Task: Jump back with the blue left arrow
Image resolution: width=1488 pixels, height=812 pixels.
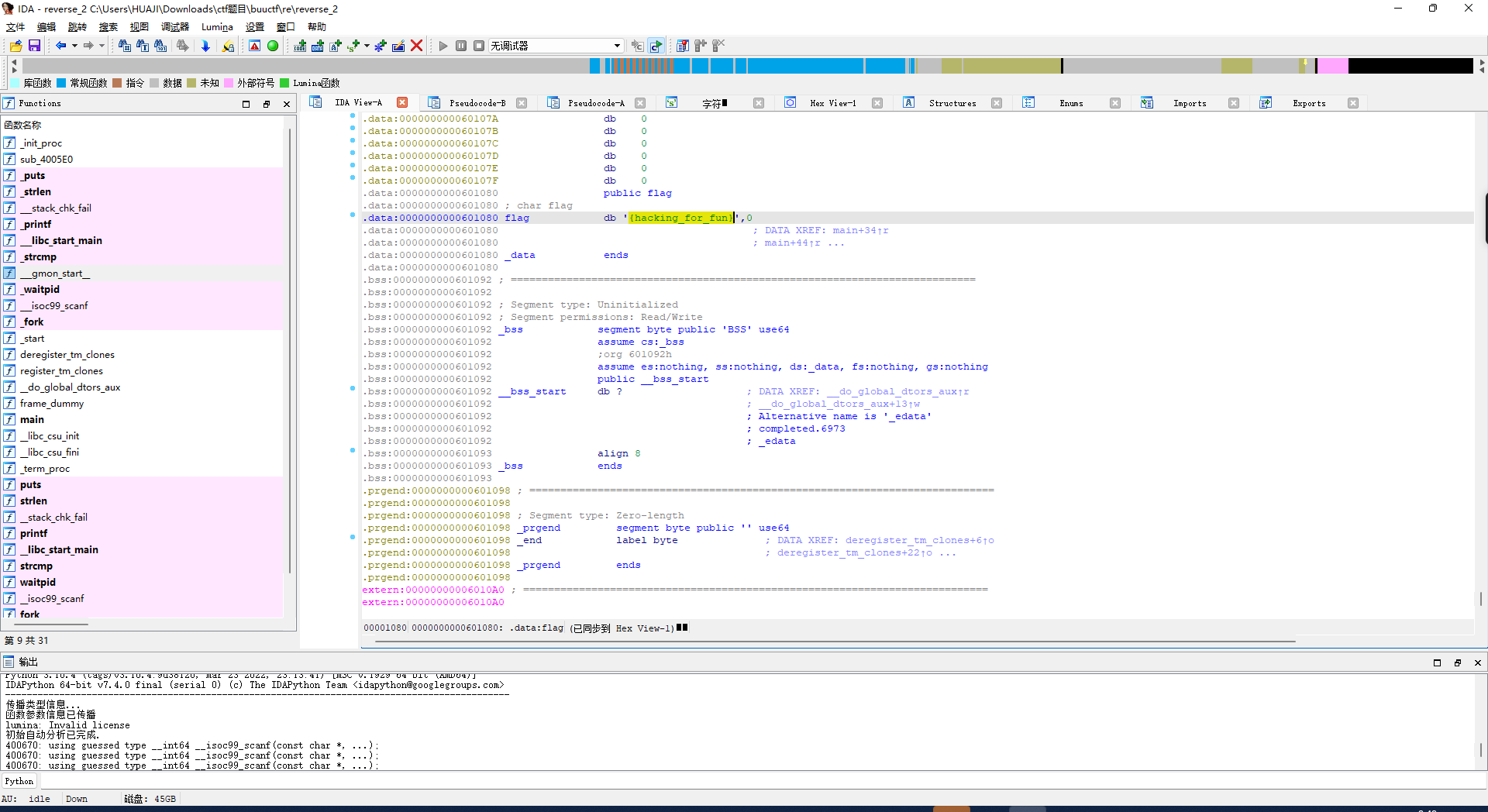Action: pyautogui.click(x=60, y=46)
